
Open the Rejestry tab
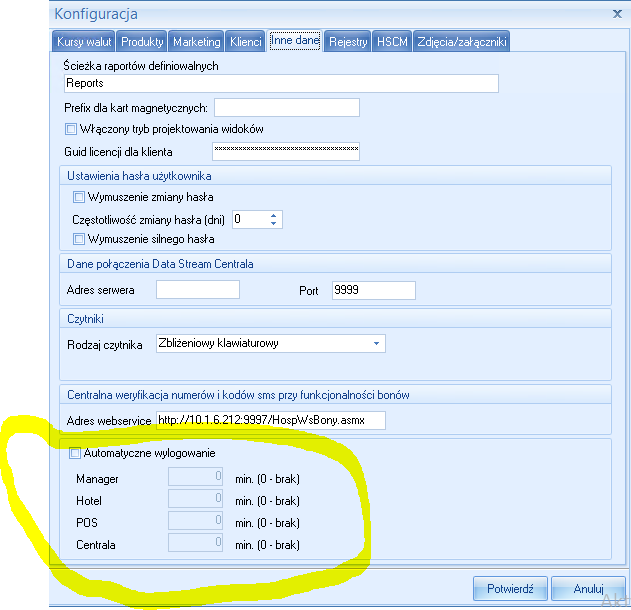click(x=348, y=41)
